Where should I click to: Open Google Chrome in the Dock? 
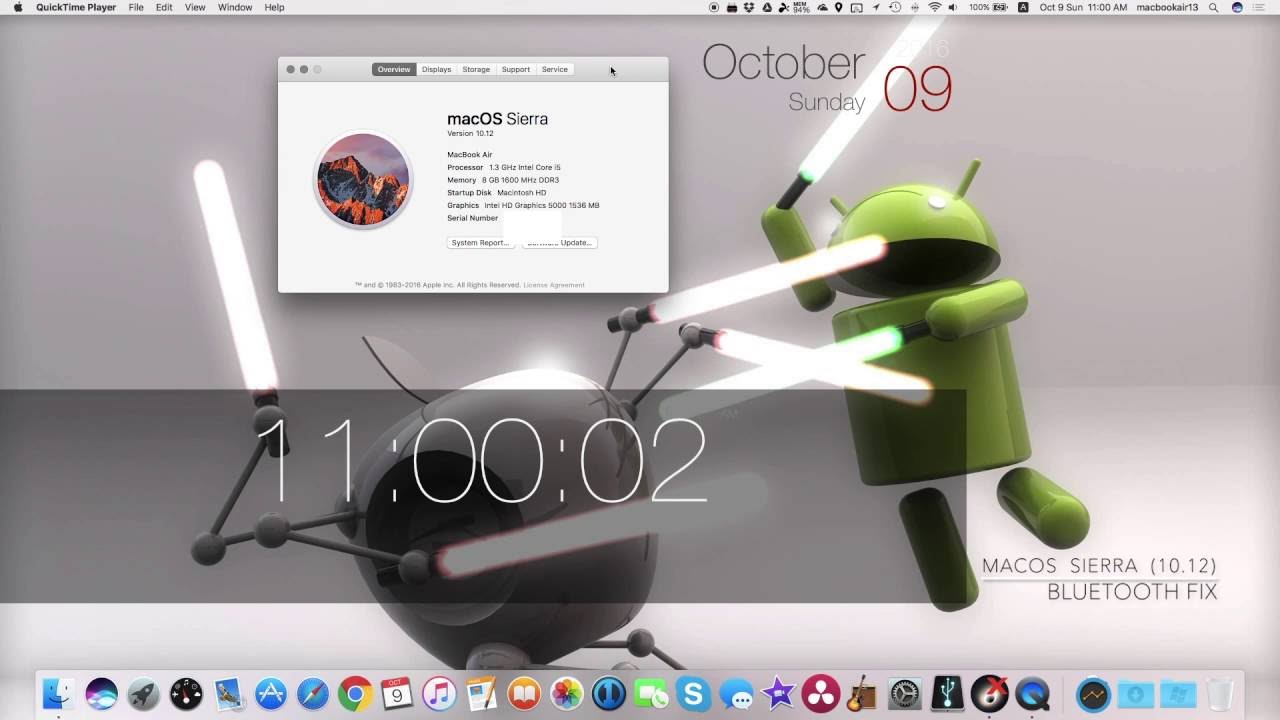[355, 694]
